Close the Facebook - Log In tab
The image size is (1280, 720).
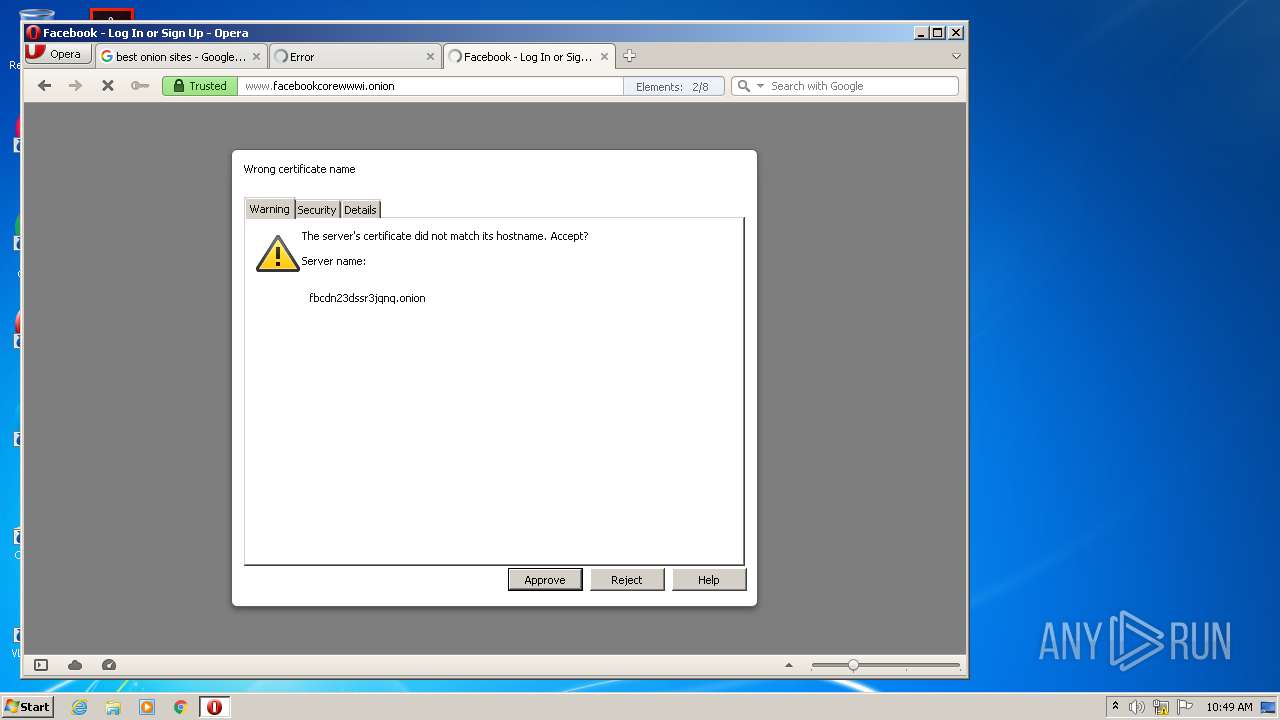(604, 57)
